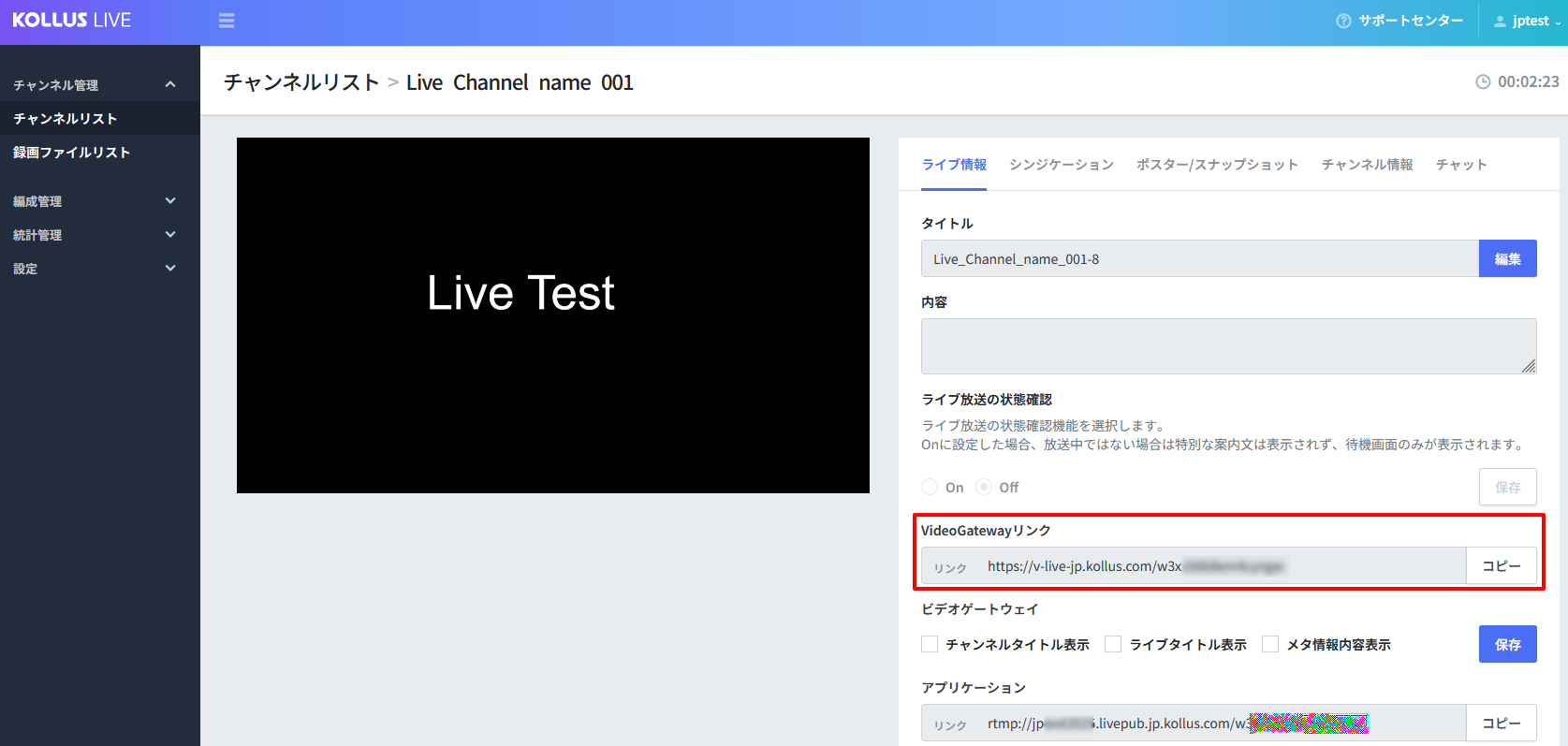This screenshot has width=1568, height=746.
Task: Open the チャンネル情報 tab
Action: point(1367,165)
